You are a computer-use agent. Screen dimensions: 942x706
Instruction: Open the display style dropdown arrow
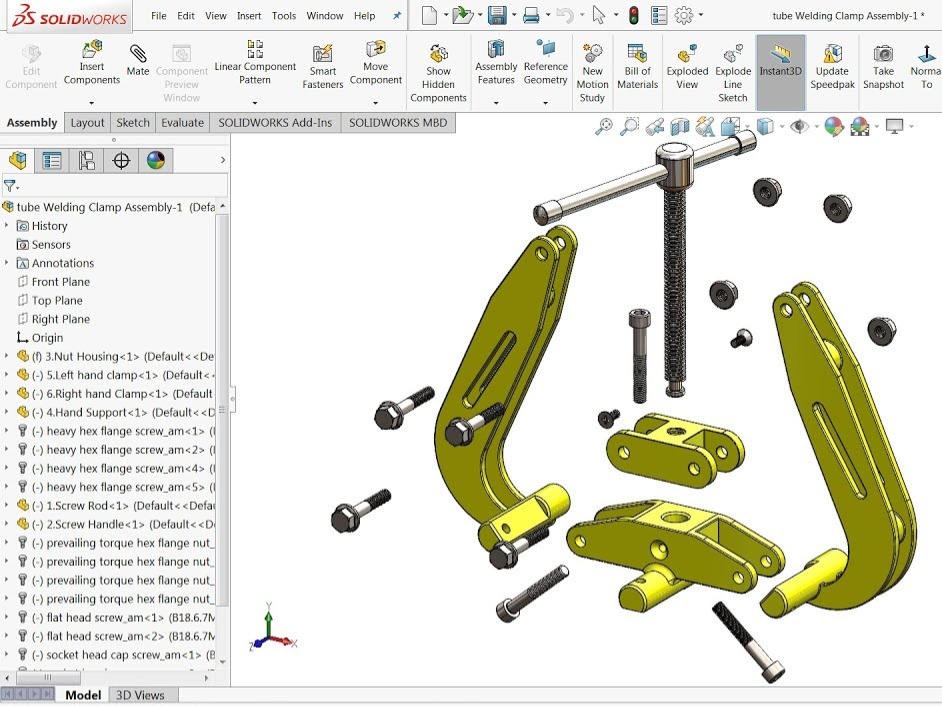point(780,128)
